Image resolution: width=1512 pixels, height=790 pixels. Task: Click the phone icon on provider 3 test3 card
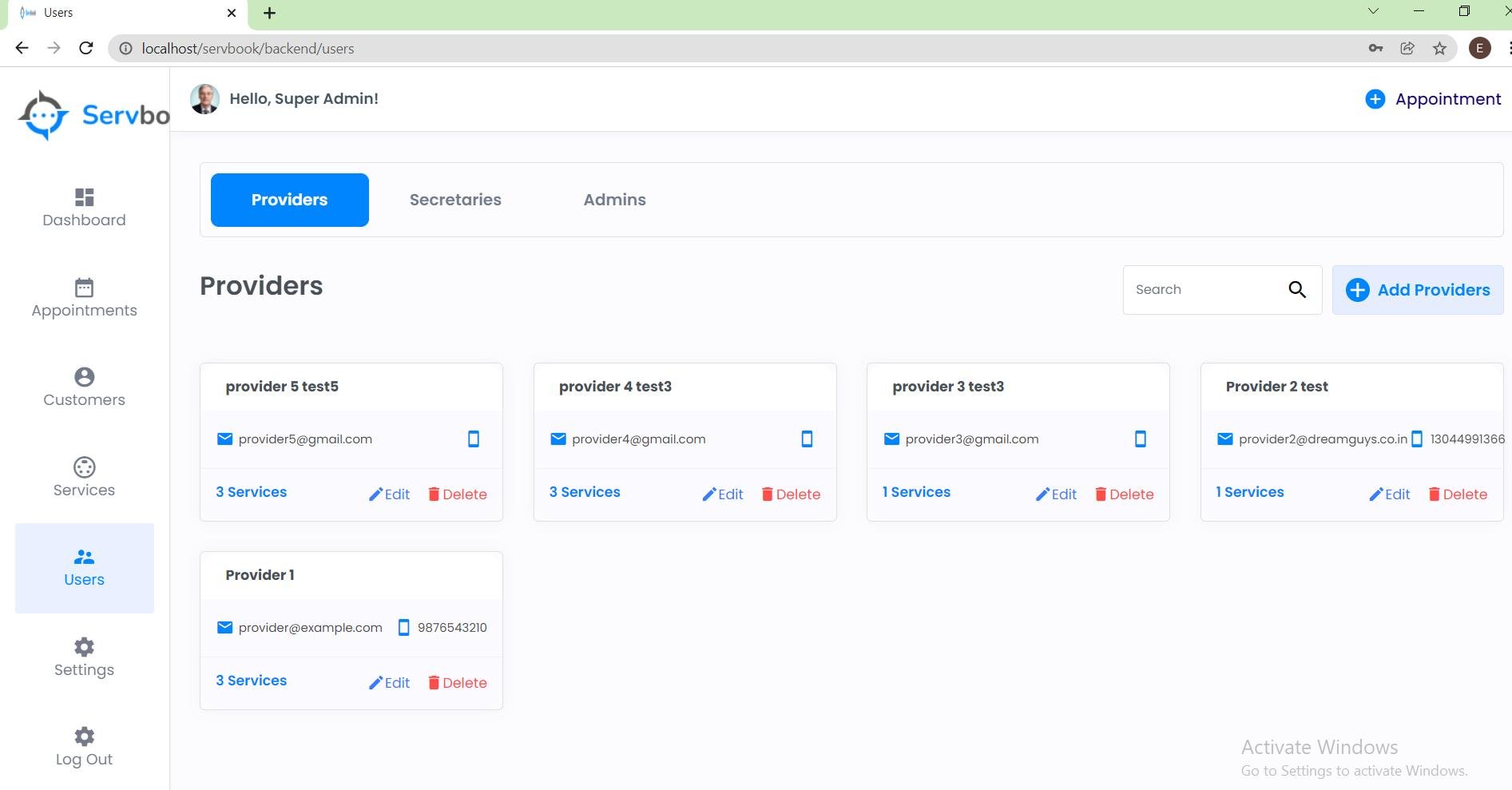click(1141, 439)
